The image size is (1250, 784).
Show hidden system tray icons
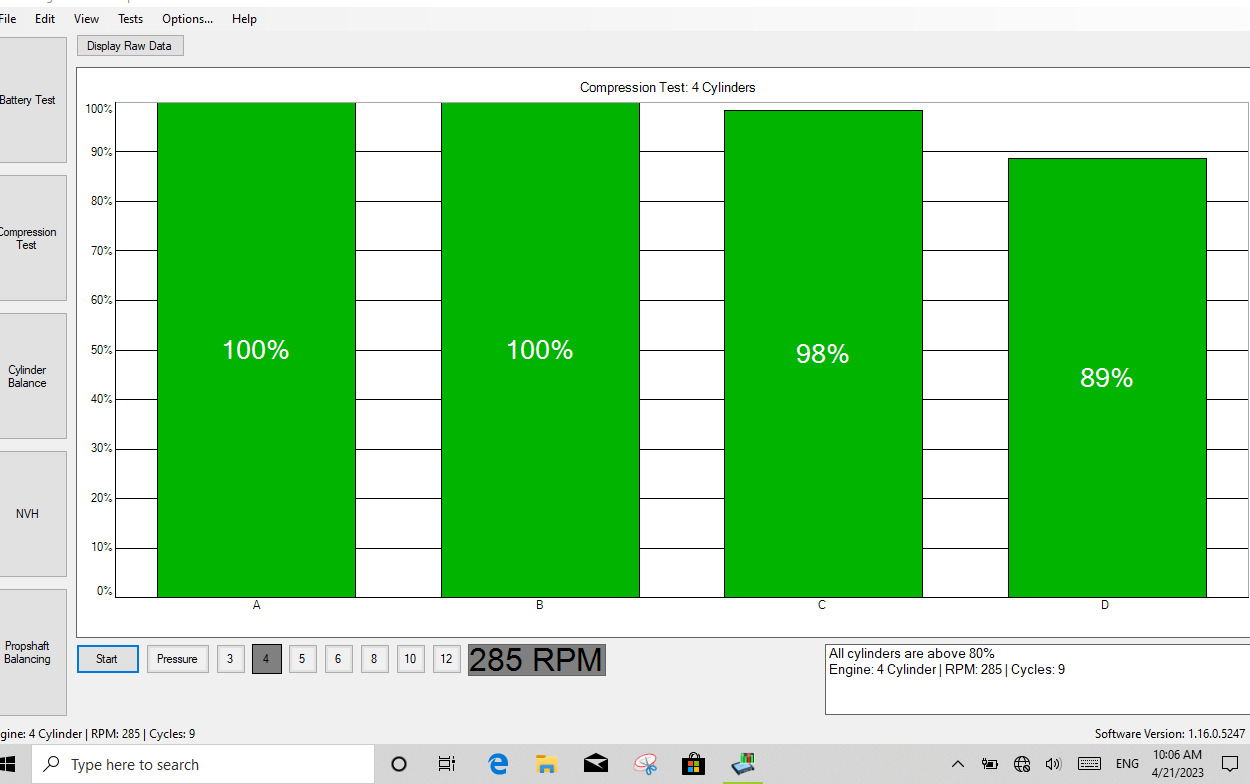click(x=958, y=765)
